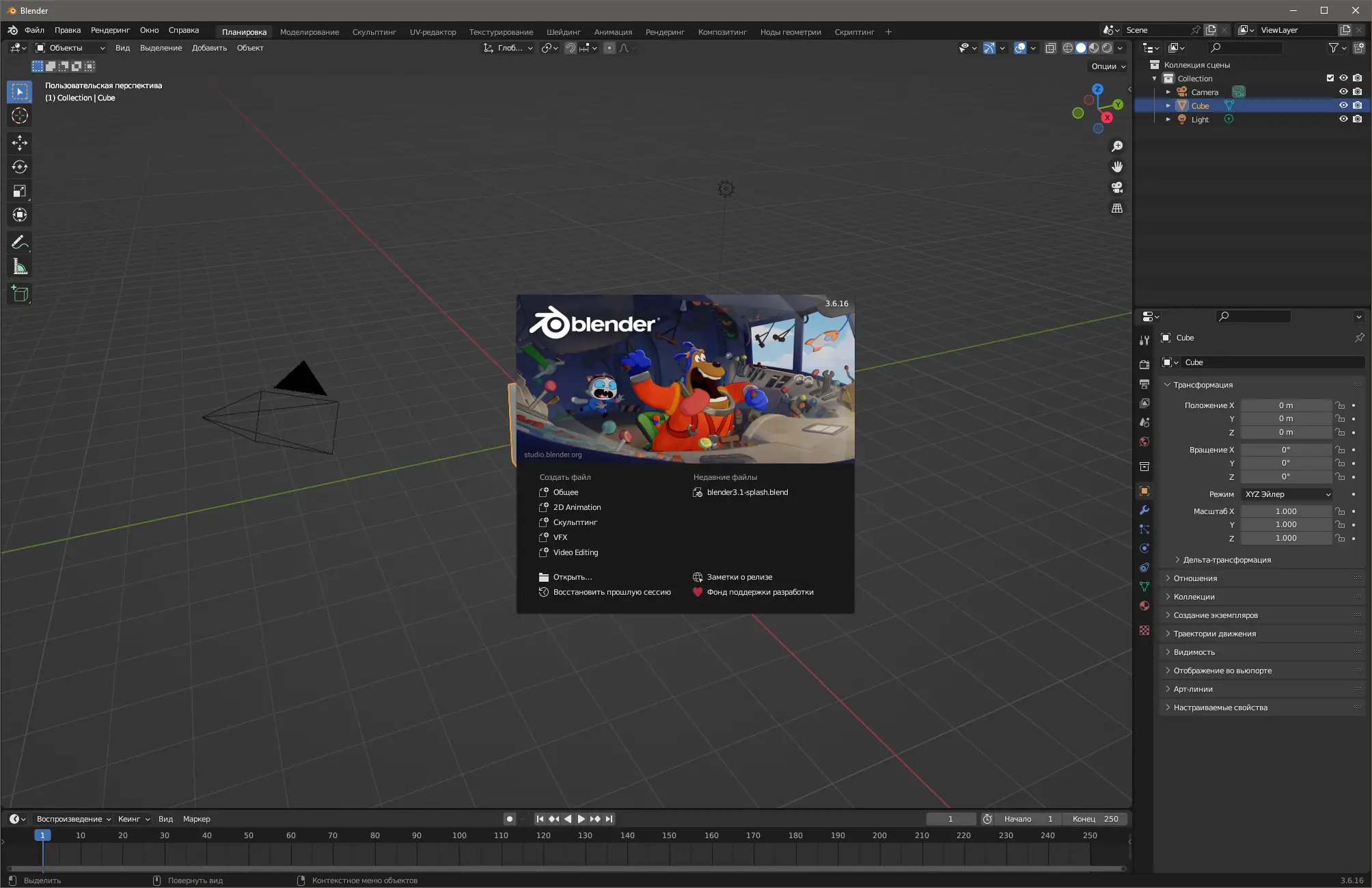
Task: Select the Move tool in toolbar
Action: pyautogui.click(x=19, y=142)
